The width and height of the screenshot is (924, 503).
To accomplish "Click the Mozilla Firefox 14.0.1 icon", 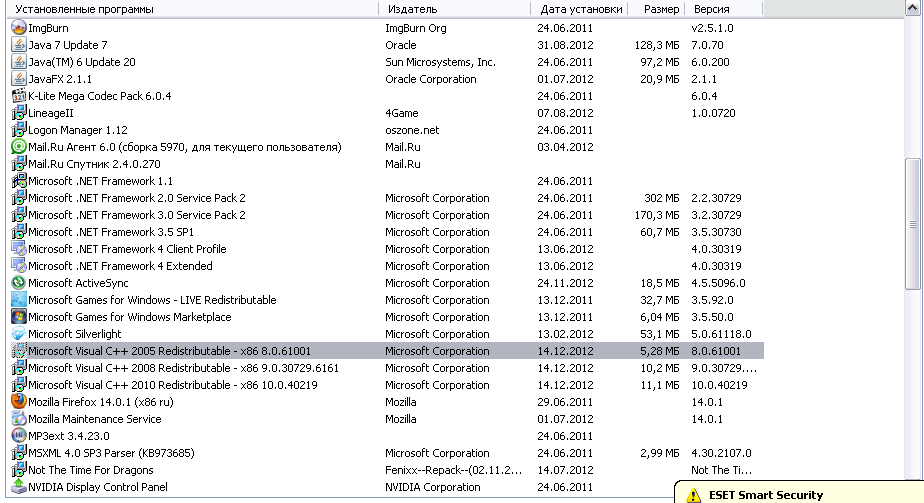I will [18, 402].
